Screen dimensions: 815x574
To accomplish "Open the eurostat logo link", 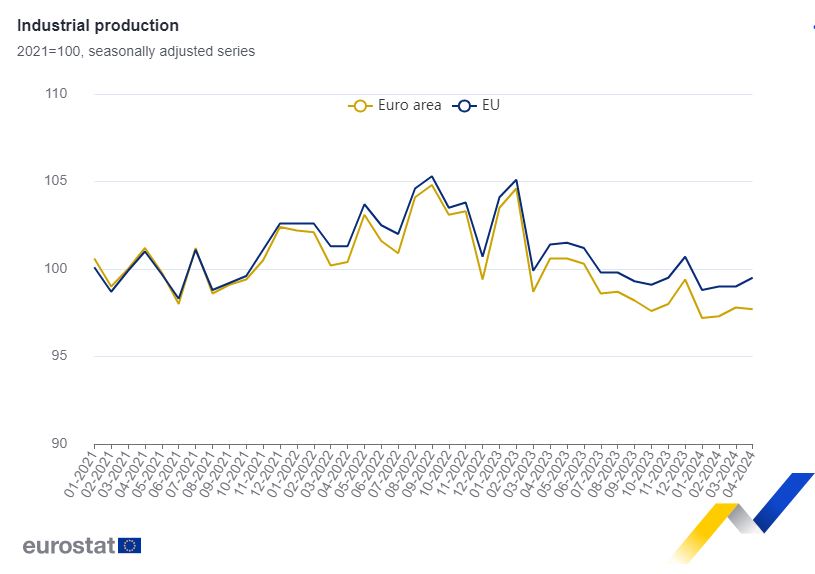I will 69,546.
